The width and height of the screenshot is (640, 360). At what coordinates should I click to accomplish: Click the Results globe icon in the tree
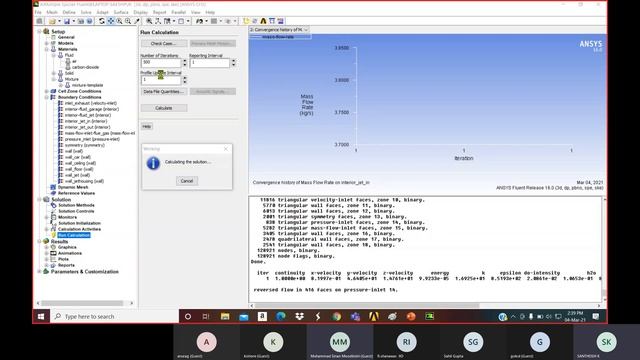[x=46, y=241]
